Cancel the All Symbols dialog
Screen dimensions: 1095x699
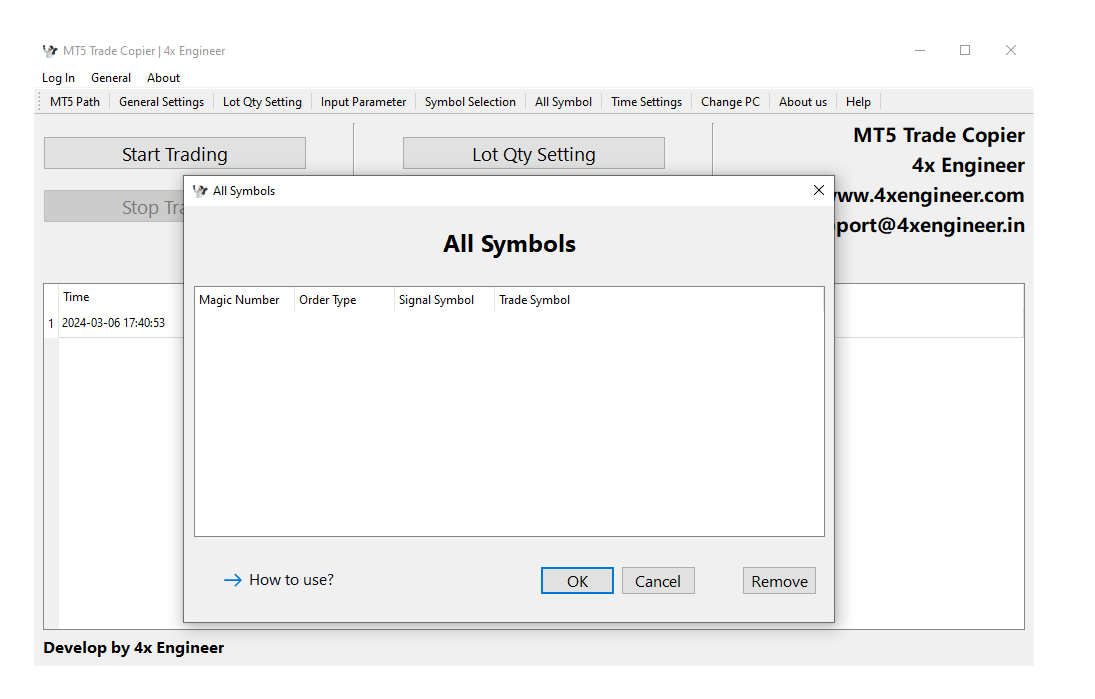coord(658,581)
